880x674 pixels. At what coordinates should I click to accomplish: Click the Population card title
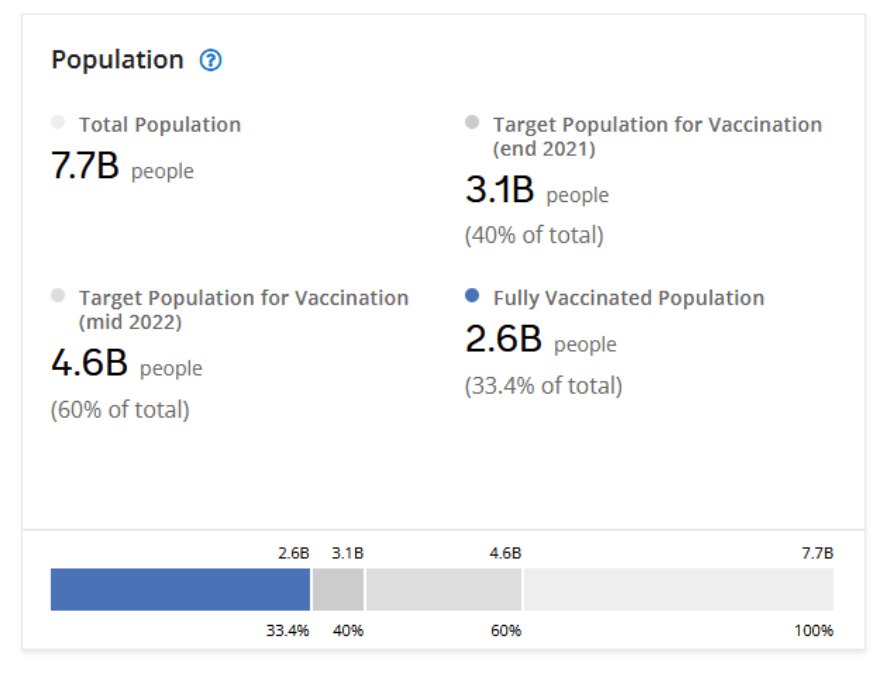tap(117, 60)
